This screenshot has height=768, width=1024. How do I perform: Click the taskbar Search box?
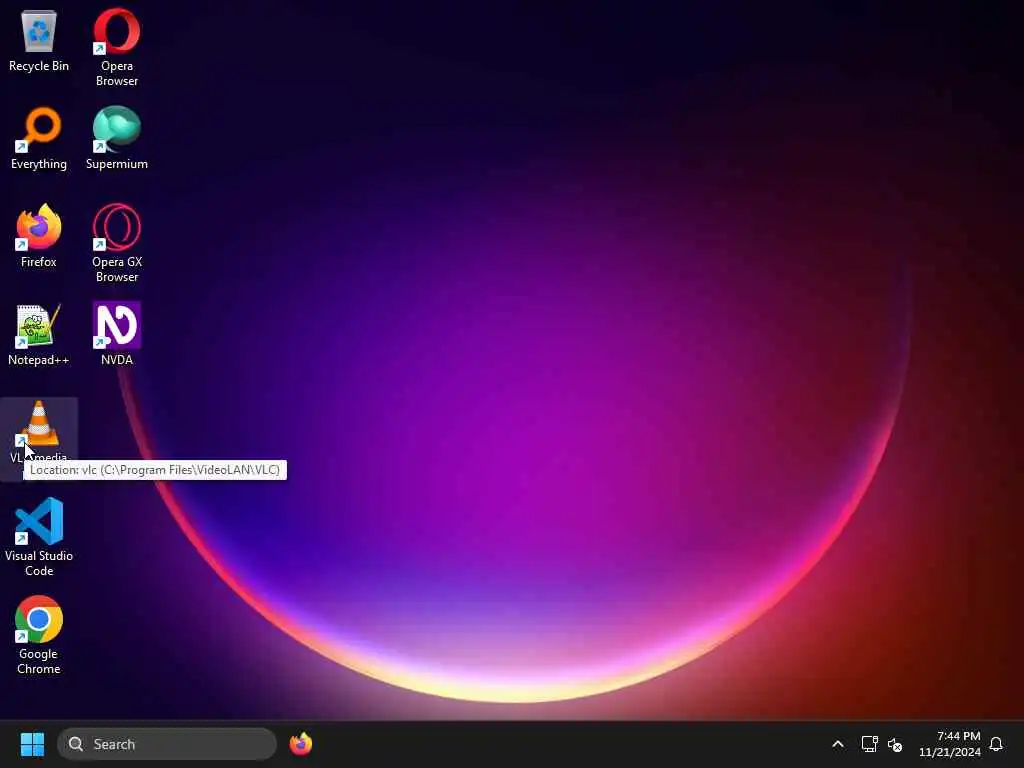click(167, 744)
